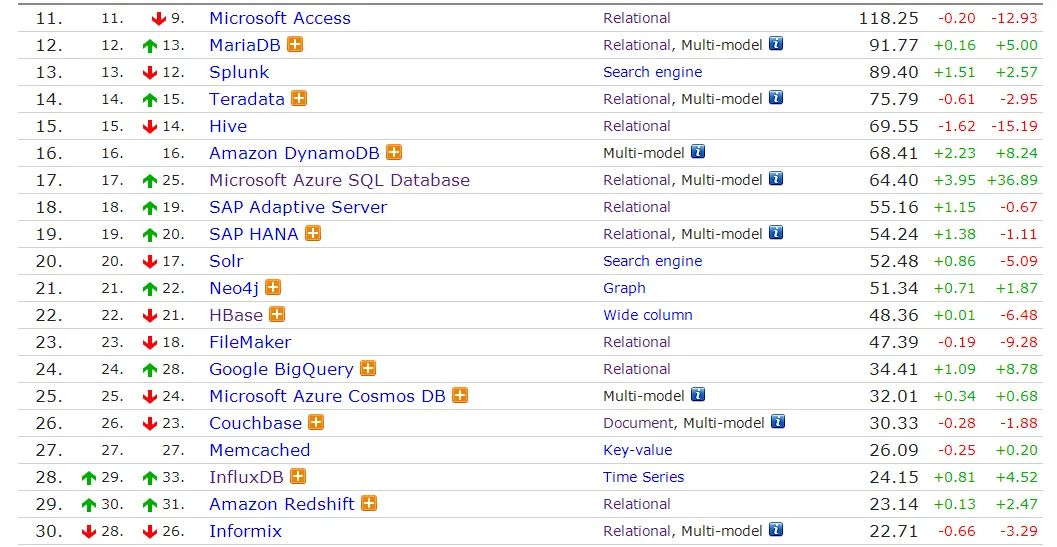Click the plus icon next to Teradata

click(299, 98)
